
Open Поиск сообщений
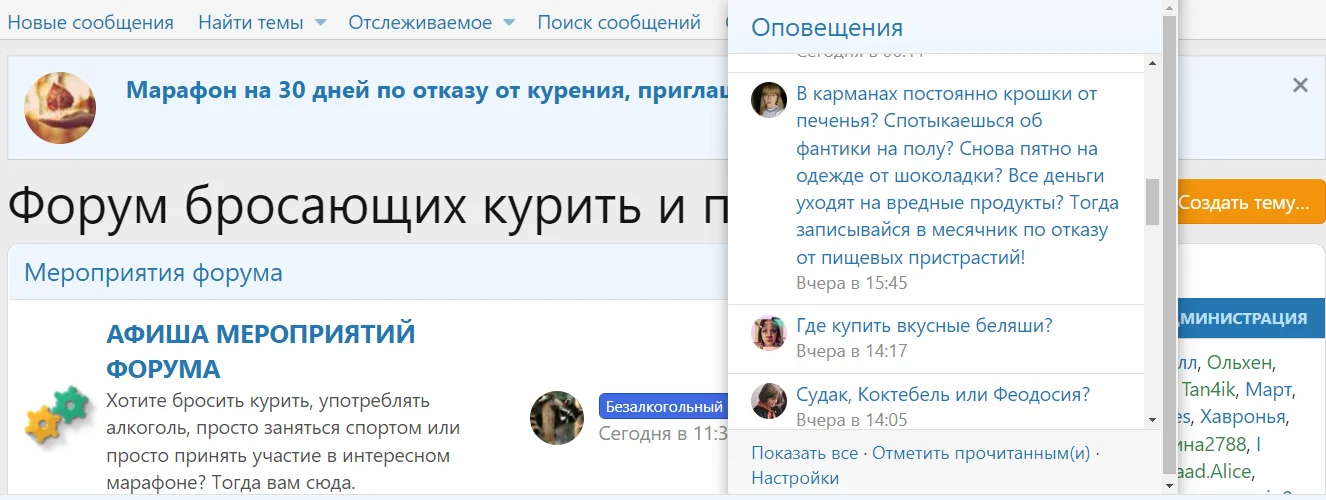pos(619,22)
